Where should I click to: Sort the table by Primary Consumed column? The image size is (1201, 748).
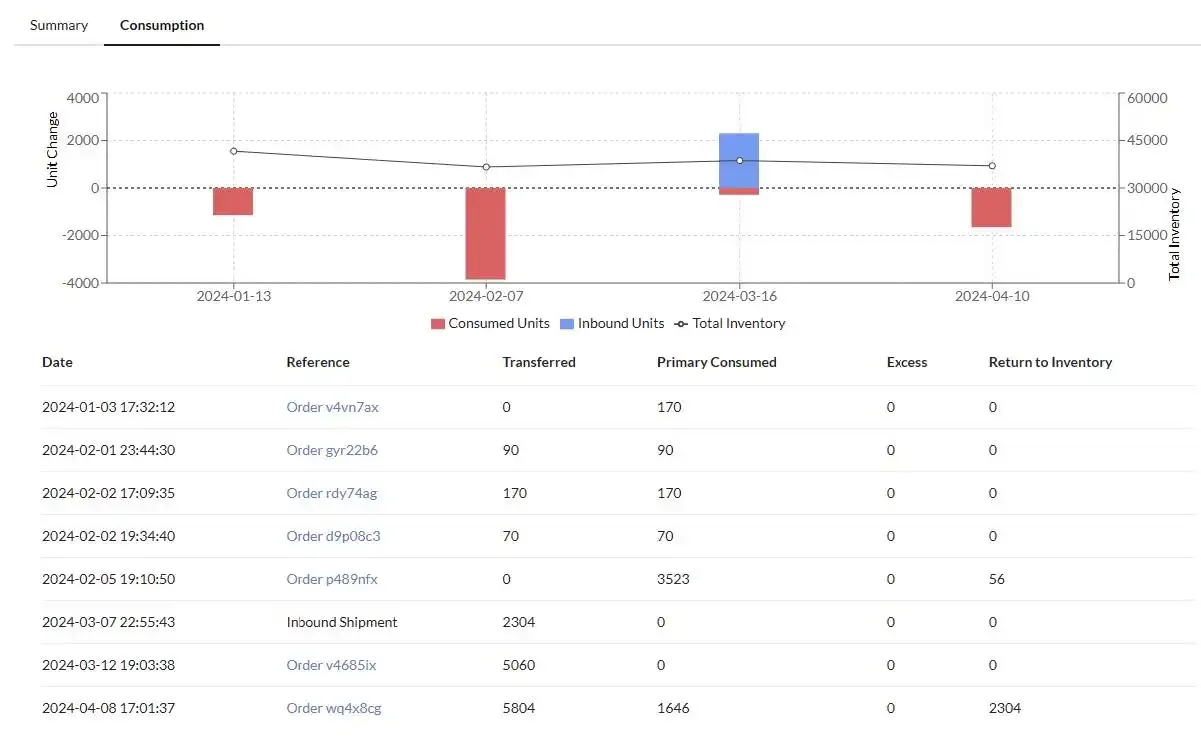[x=717, y=362]
